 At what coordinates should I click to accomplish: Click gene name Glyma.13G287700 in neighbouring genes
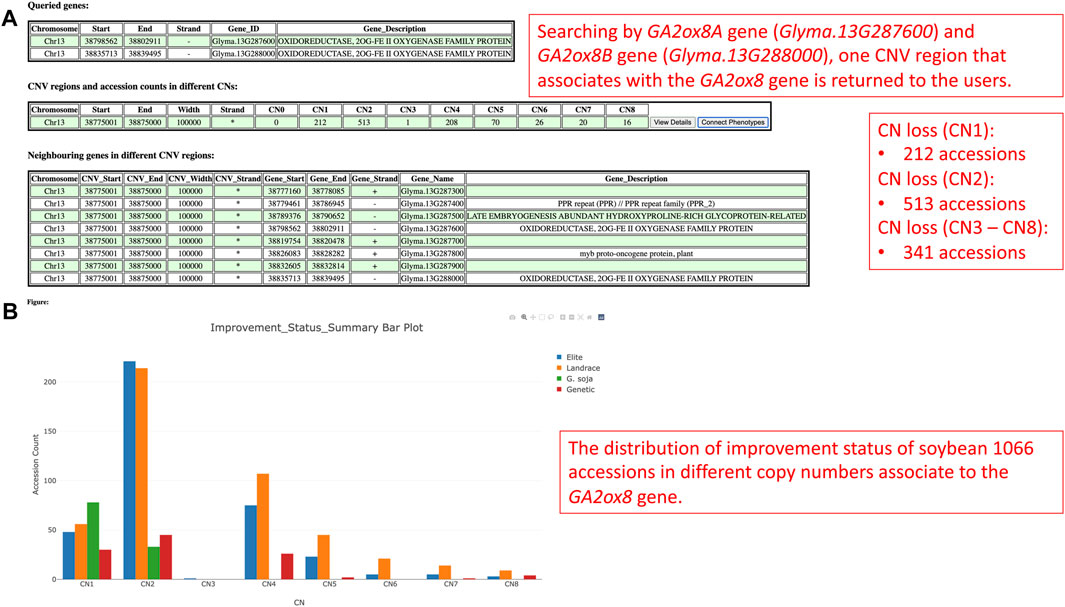432,241
